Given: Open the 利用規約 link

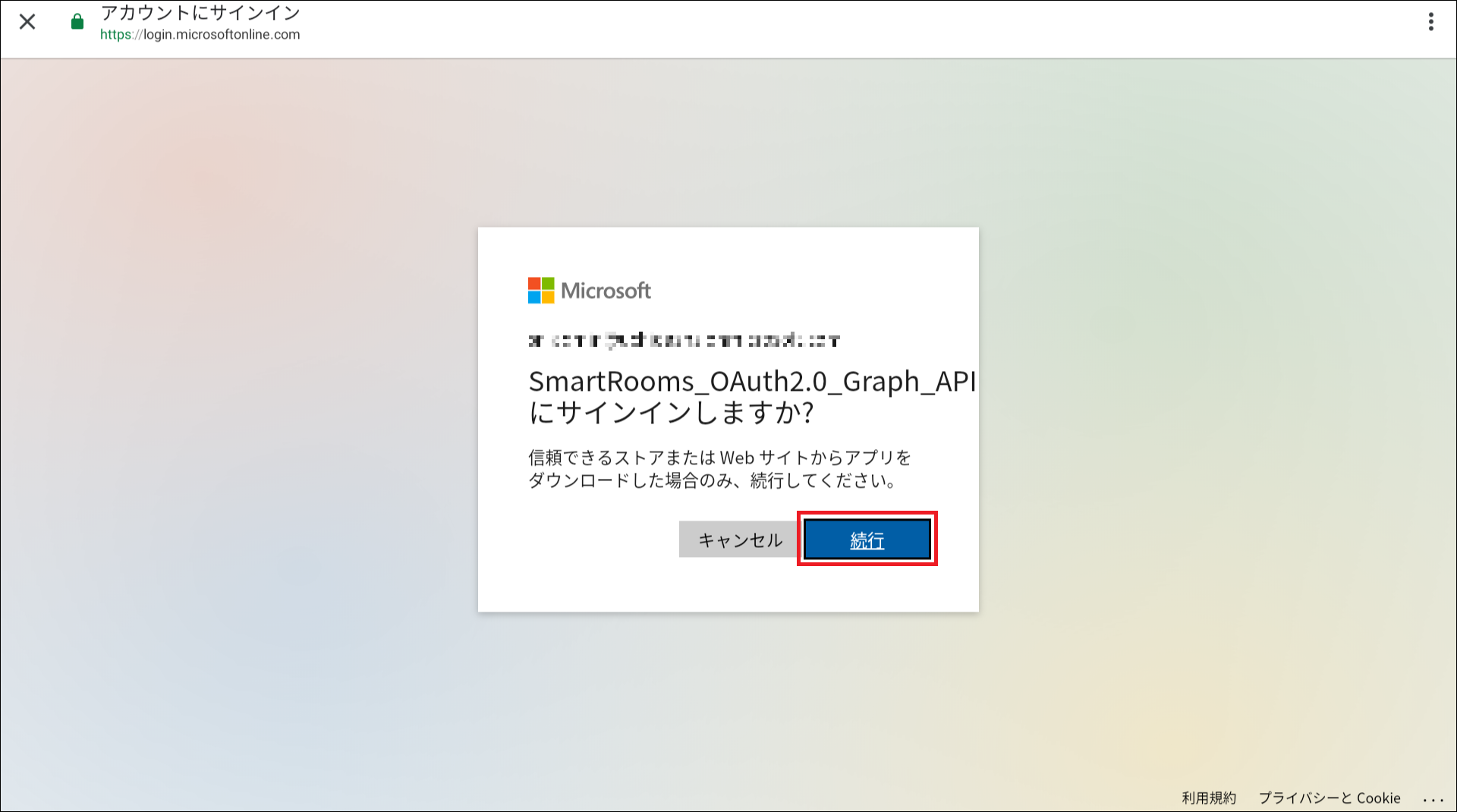Looking at the screenshot, I should [1208, 798].
